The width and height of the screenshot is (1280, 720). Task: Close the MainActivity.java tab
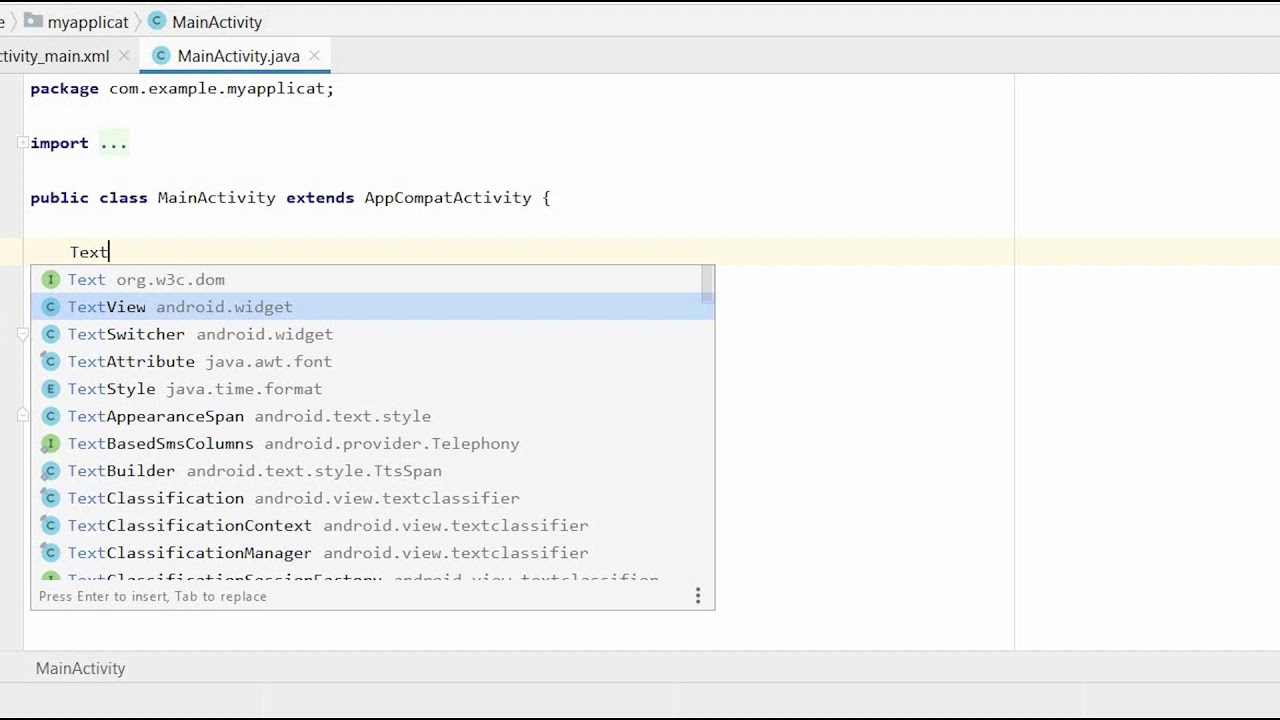coord(314,56)
